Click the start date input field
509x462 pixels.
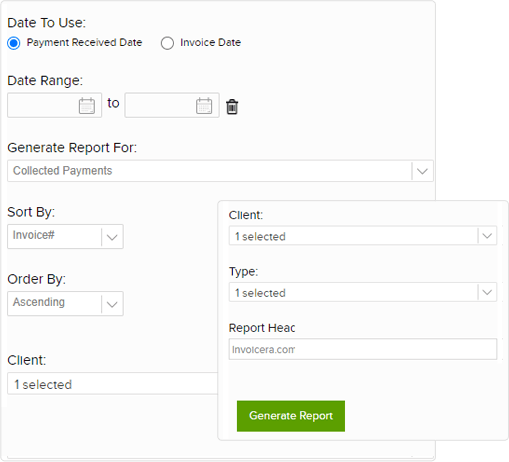pos(55,105)
